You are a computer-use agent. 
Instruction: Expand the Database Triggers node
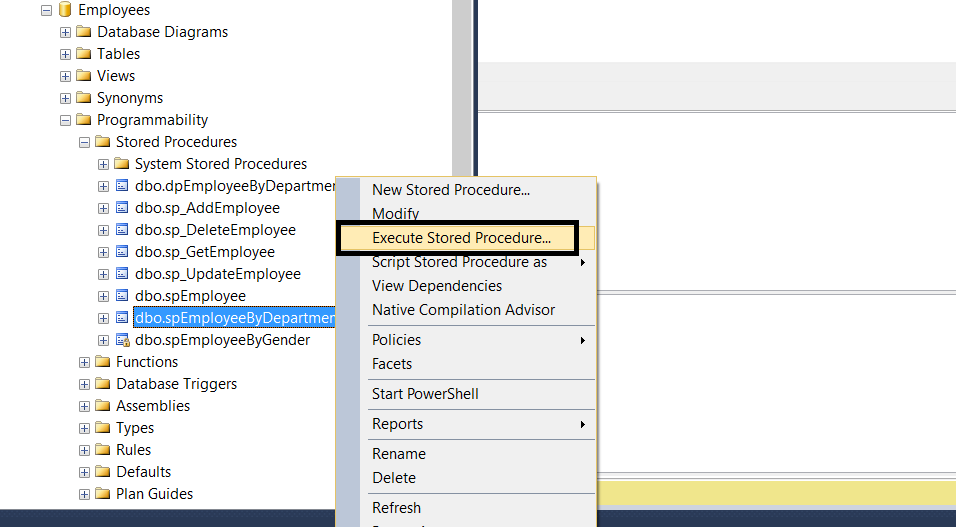85,384
